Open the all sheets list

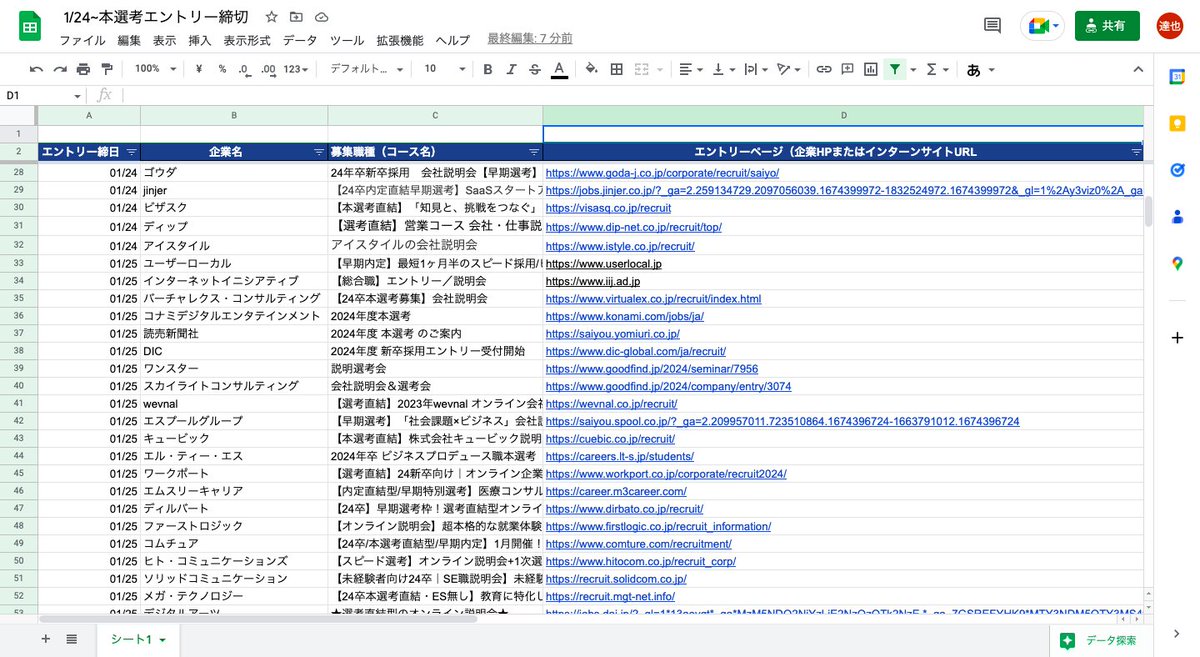click(x=72, y=639)
